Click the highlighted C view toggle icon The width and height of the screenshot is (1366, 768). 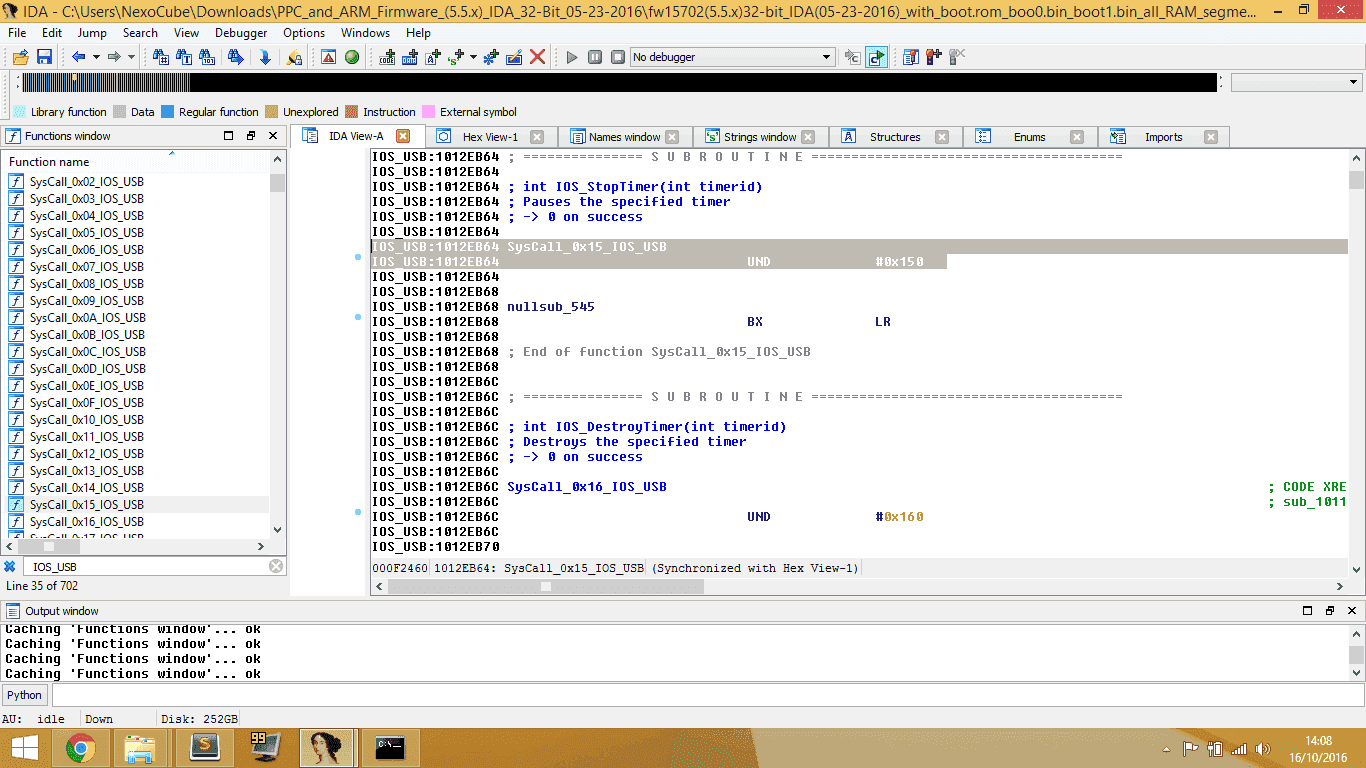click(877, 57)
